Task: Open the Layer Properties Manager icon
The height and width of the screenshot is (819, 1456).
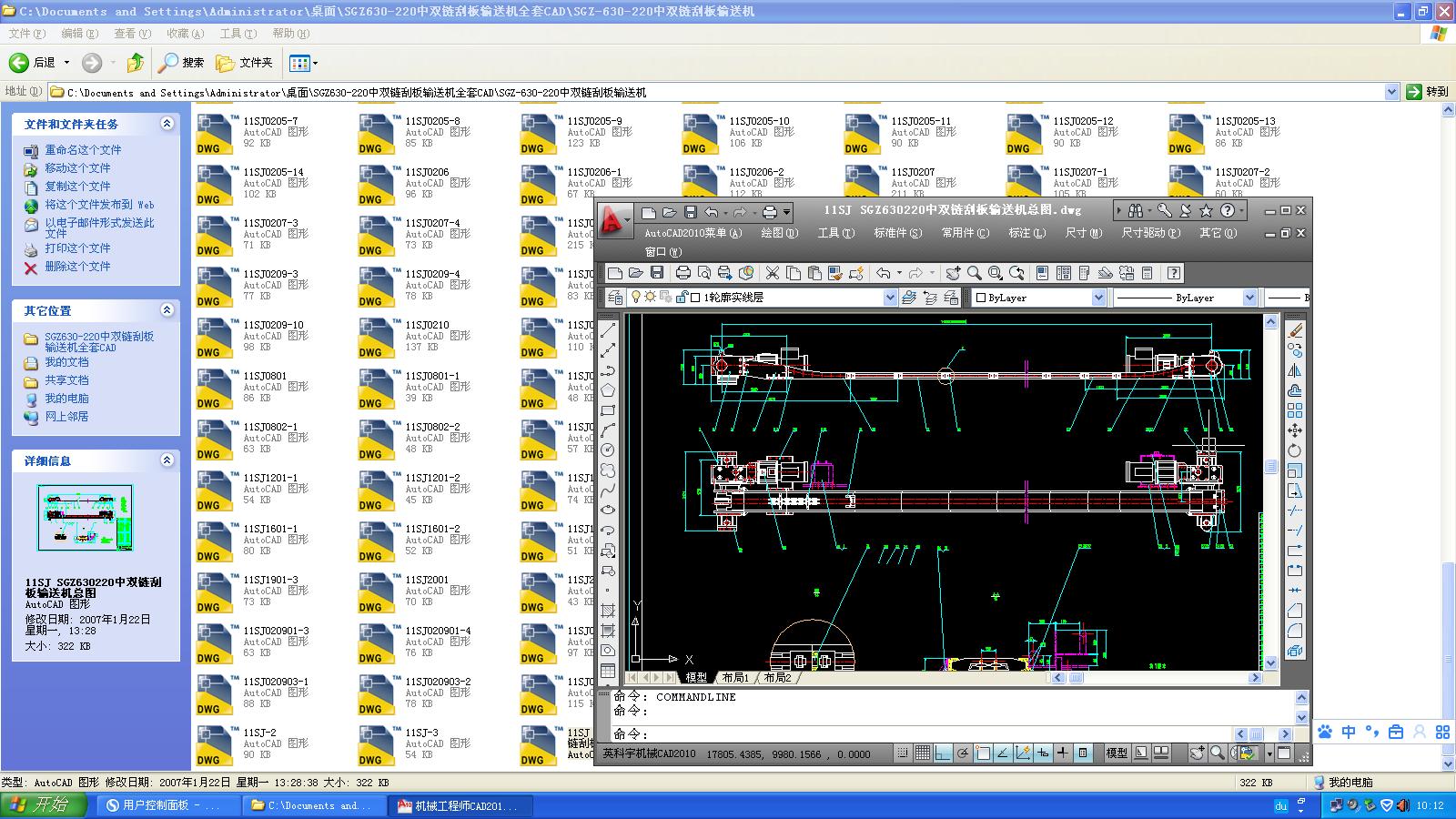Action: coord(615,298)
